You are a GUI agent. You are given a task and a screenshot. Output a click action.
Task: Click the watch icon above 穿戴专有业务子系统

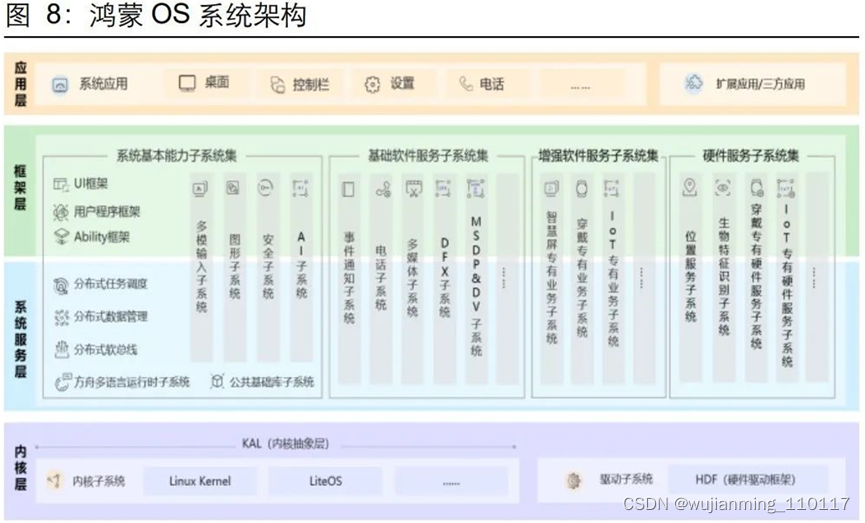(x=581, y=189)
